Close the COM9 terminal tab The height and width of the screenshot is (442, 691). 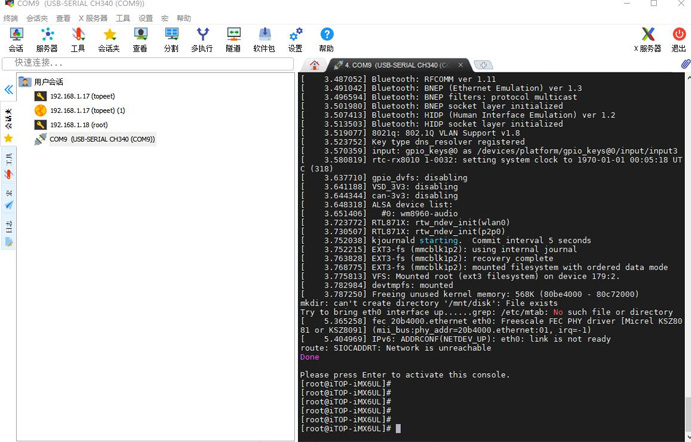click(461, 65)
